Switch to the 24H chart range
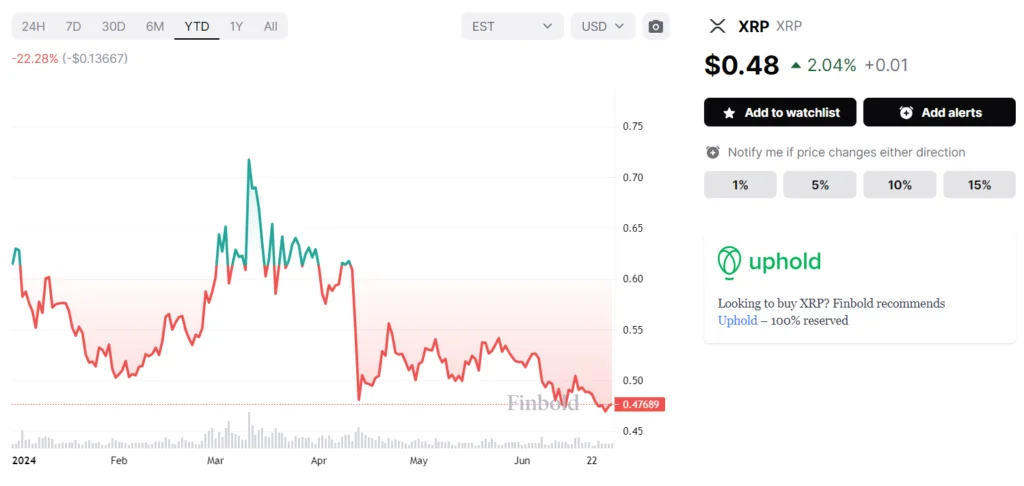 tap(33, 27)
